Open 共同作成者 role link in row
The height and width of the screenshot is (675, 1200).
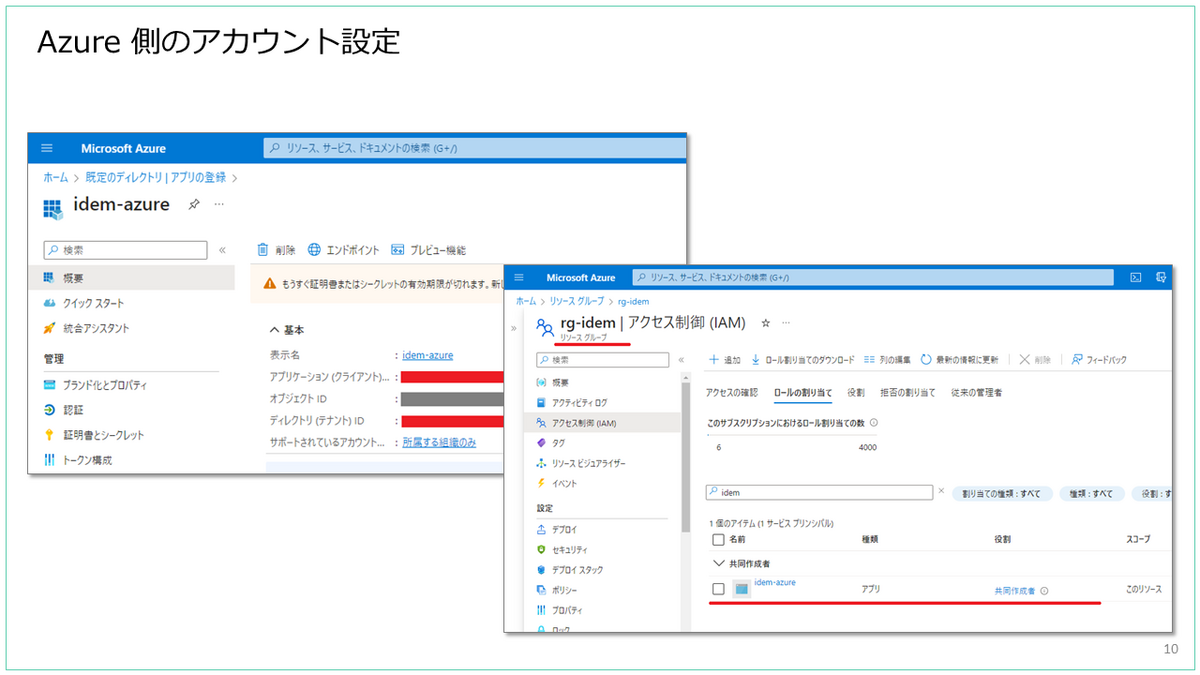click(1015, 591)
